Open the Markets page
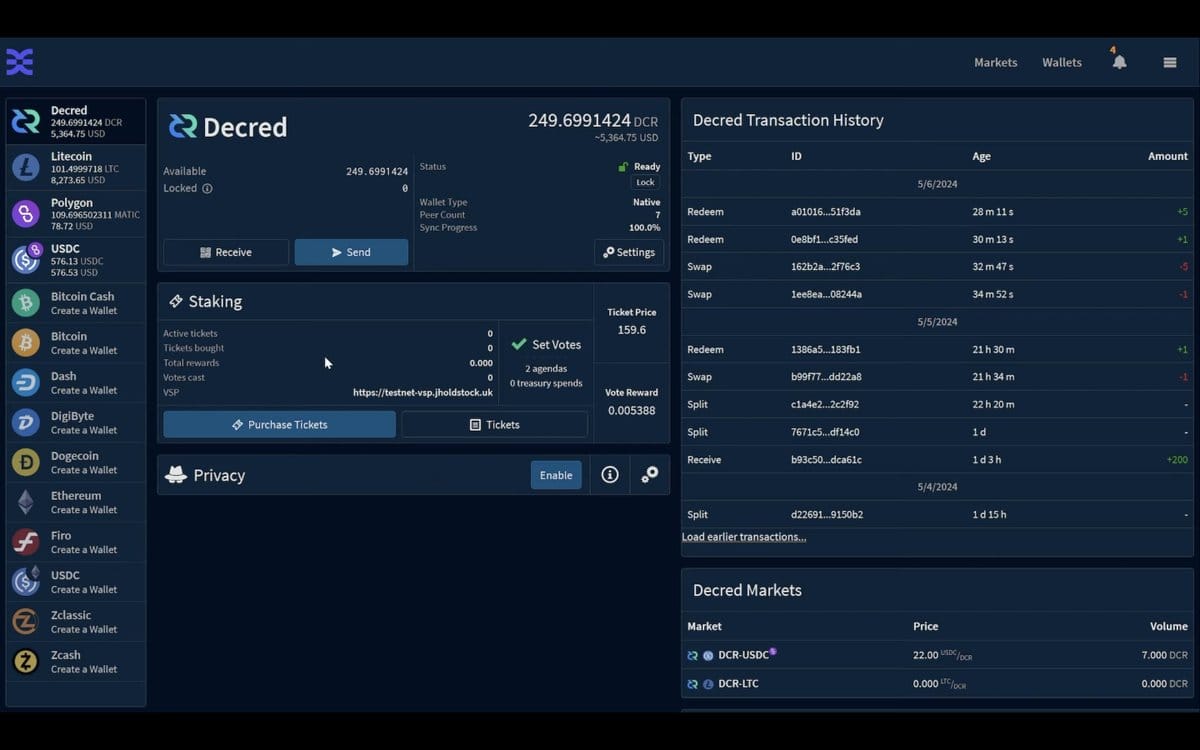 [x=996, y=62]
